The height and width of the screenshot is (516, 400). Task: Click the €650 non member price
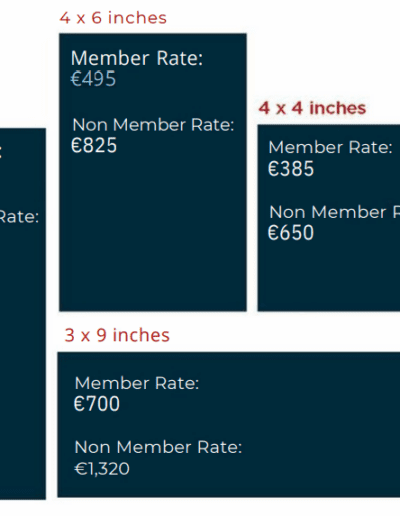pos(291,232)
